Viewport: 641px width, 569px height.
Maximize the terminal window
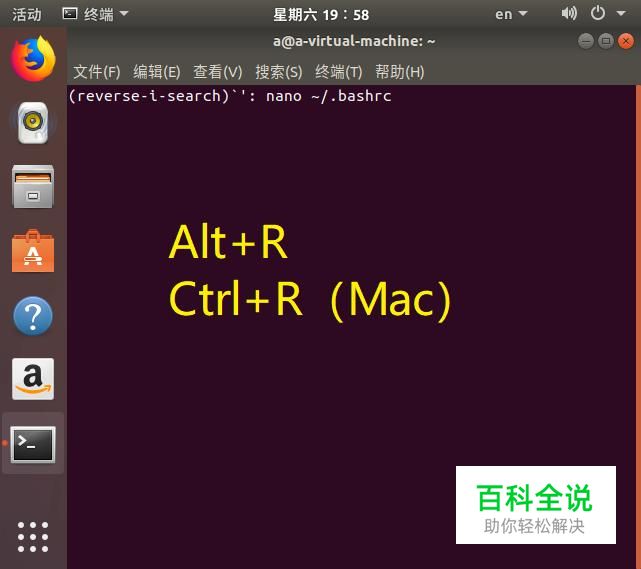click(606, 41)
